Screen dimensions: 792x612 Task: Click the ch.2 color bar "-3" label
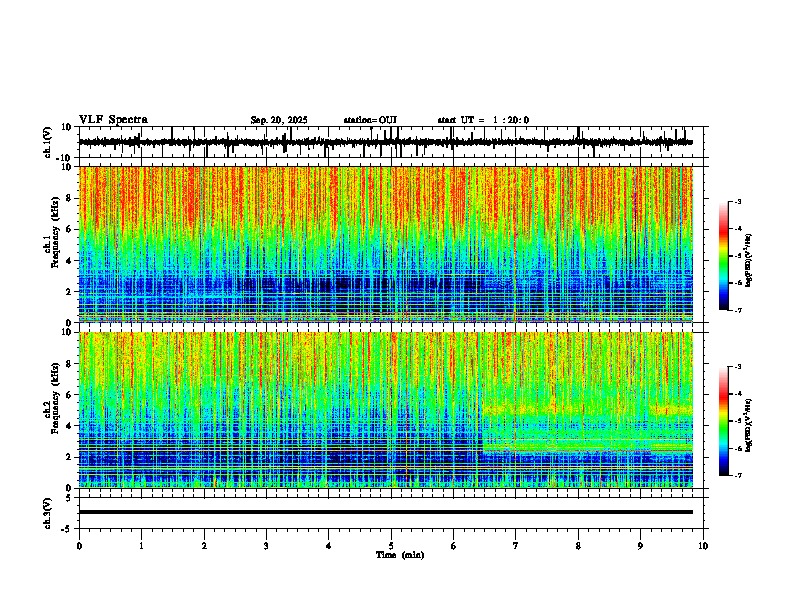pyautogui.click(x=738, y=367)
